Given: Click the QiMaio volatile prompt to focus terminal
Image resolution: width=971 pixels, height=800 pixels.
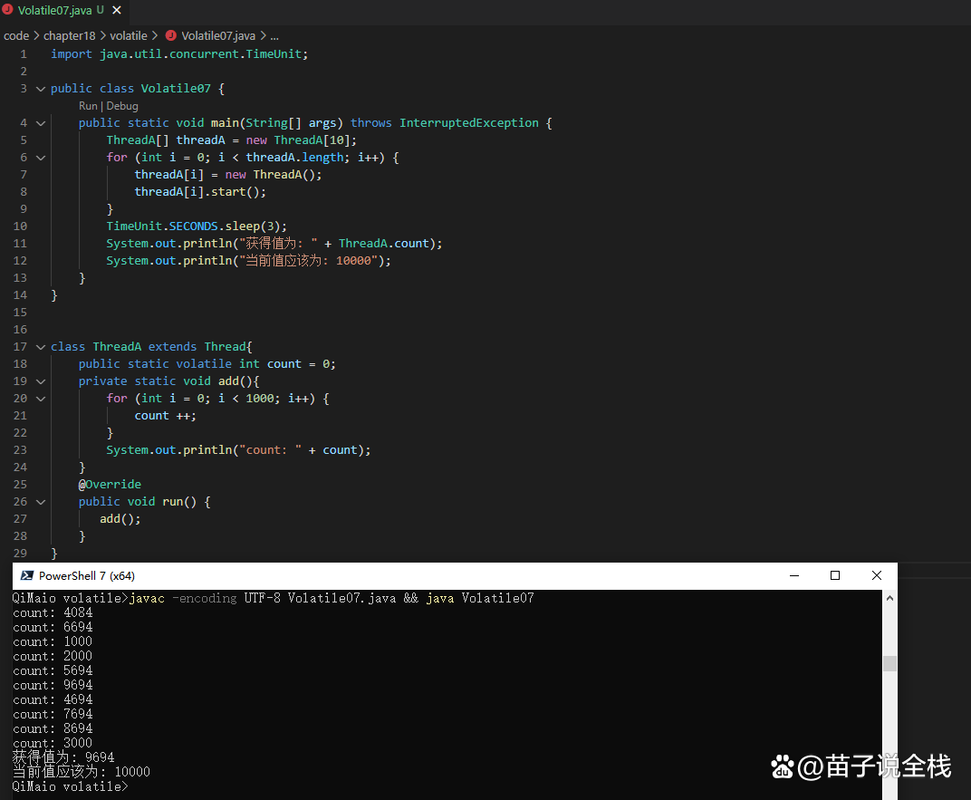Looking at the screenshot, I should 70,786.
